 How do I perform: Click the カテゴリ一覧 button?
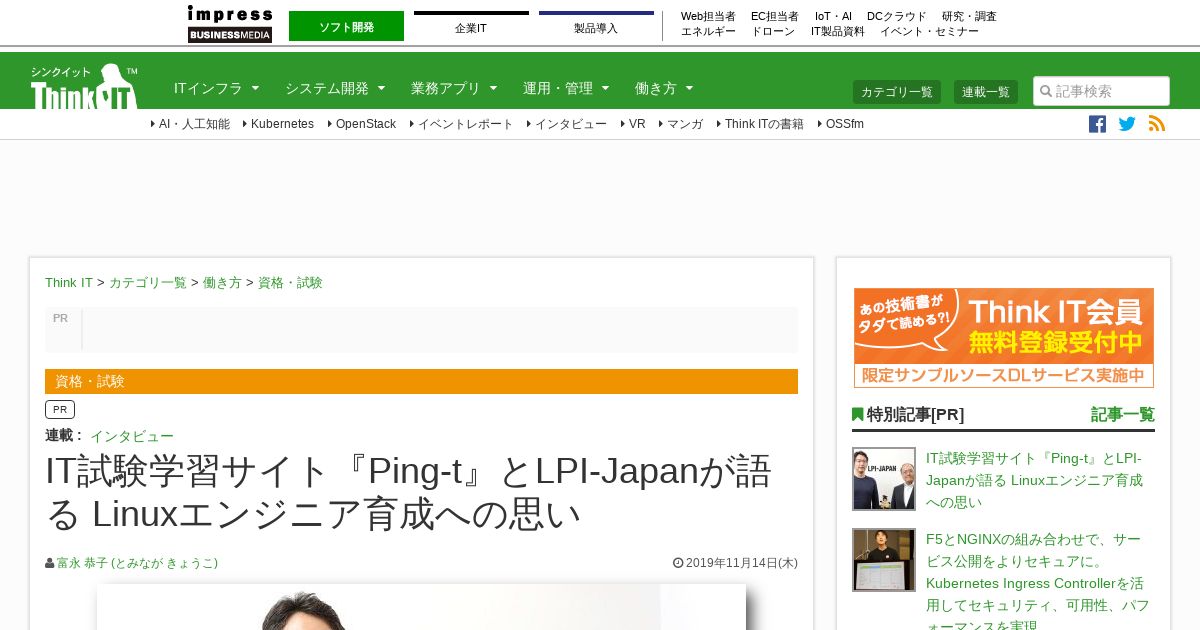pyautogui.click(x=897, y=92)
